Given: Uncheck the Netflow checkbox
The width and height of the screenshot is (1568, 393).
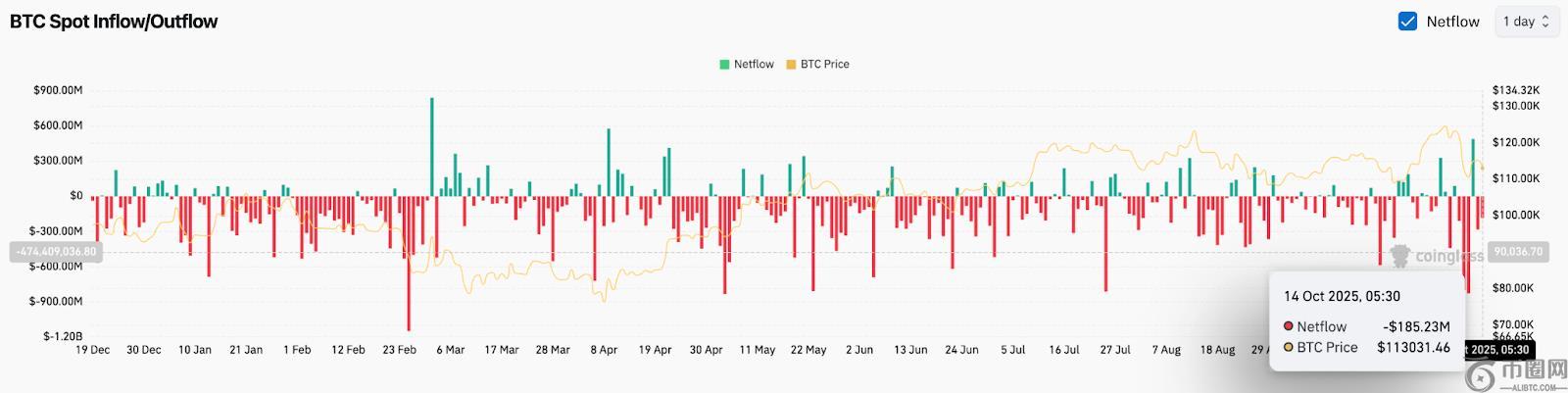Looking at the screenshot, I should [x=1407, y=22].
